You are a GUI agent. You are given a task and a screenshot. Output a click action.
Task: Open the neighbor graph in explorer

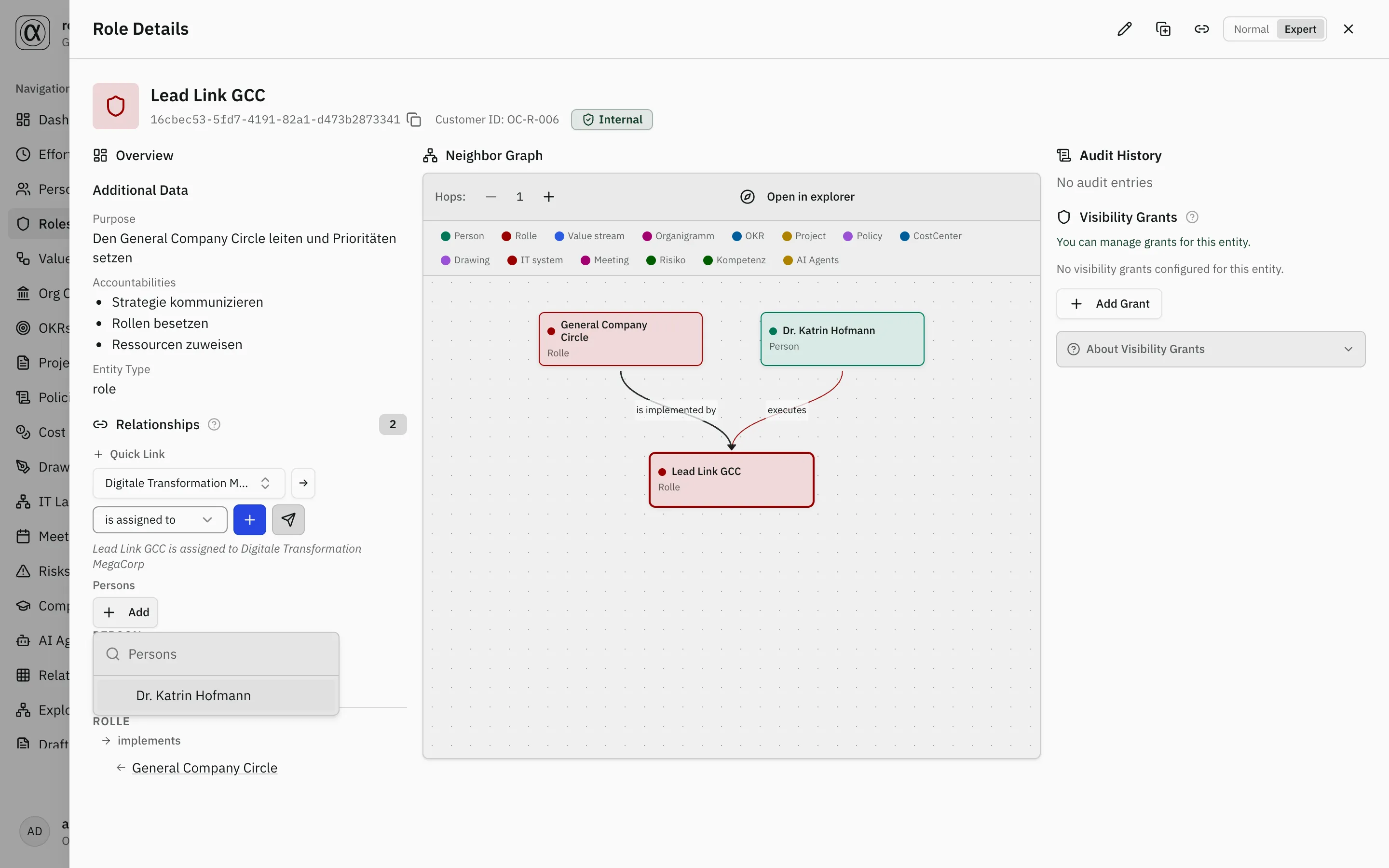797,197
